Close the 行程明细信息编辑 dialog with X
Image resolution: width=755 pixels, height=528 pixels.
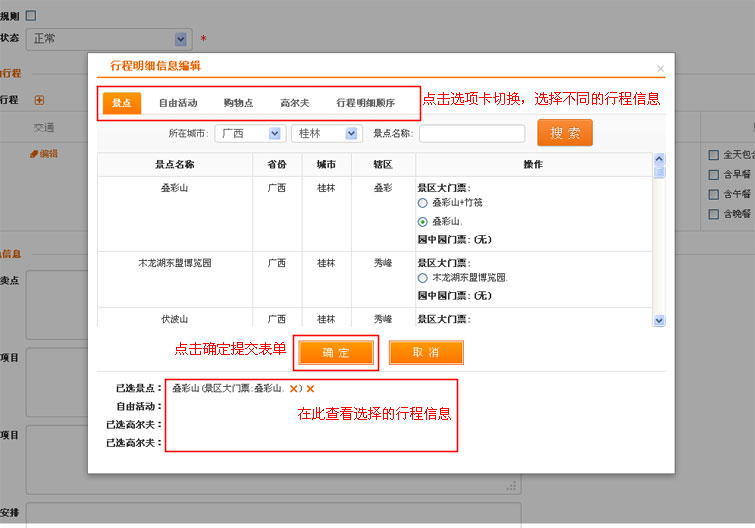click(660, 69)
